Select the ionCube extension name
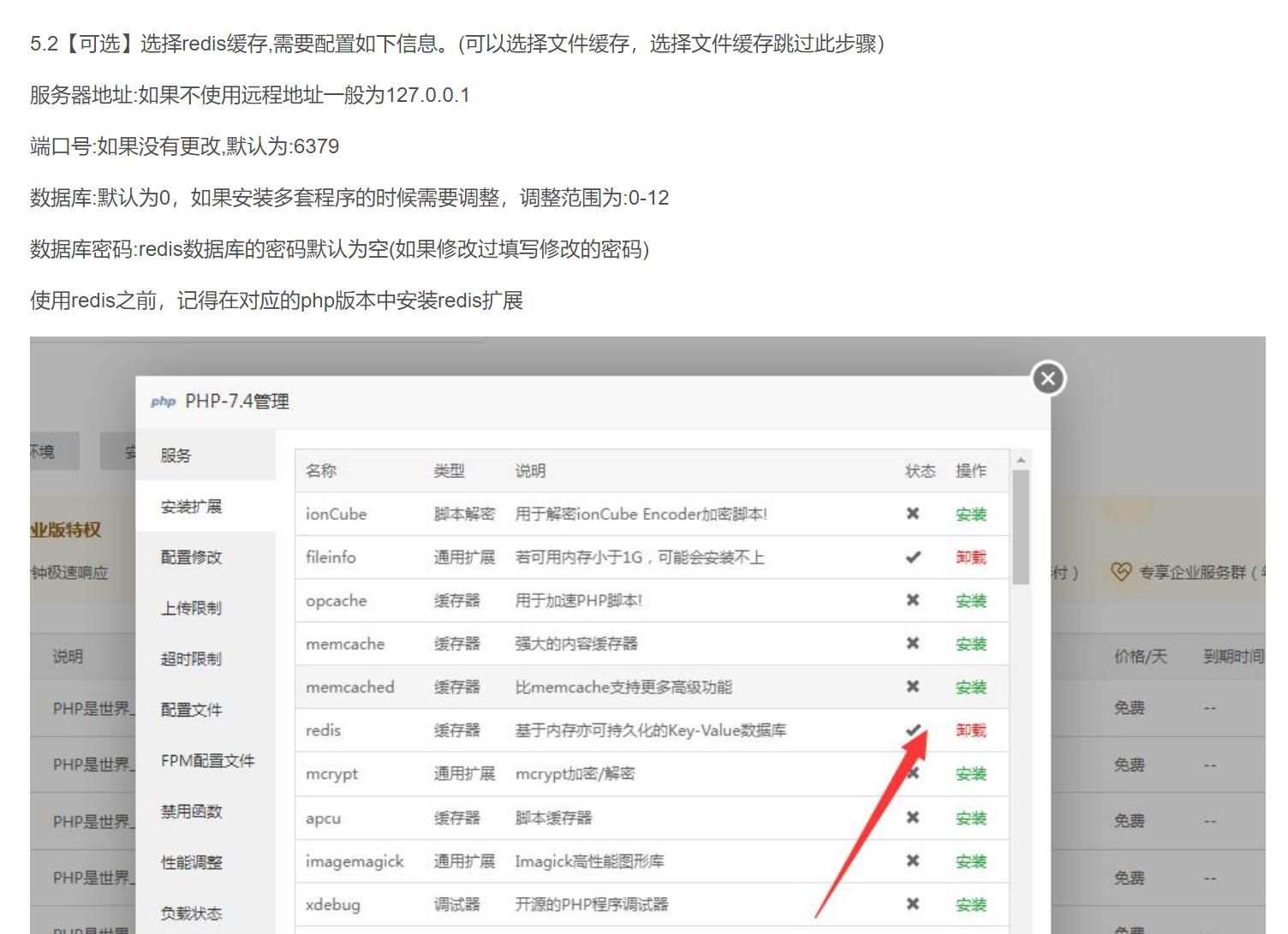This screenshot has height=934, width=1288. tap(336, 514)
